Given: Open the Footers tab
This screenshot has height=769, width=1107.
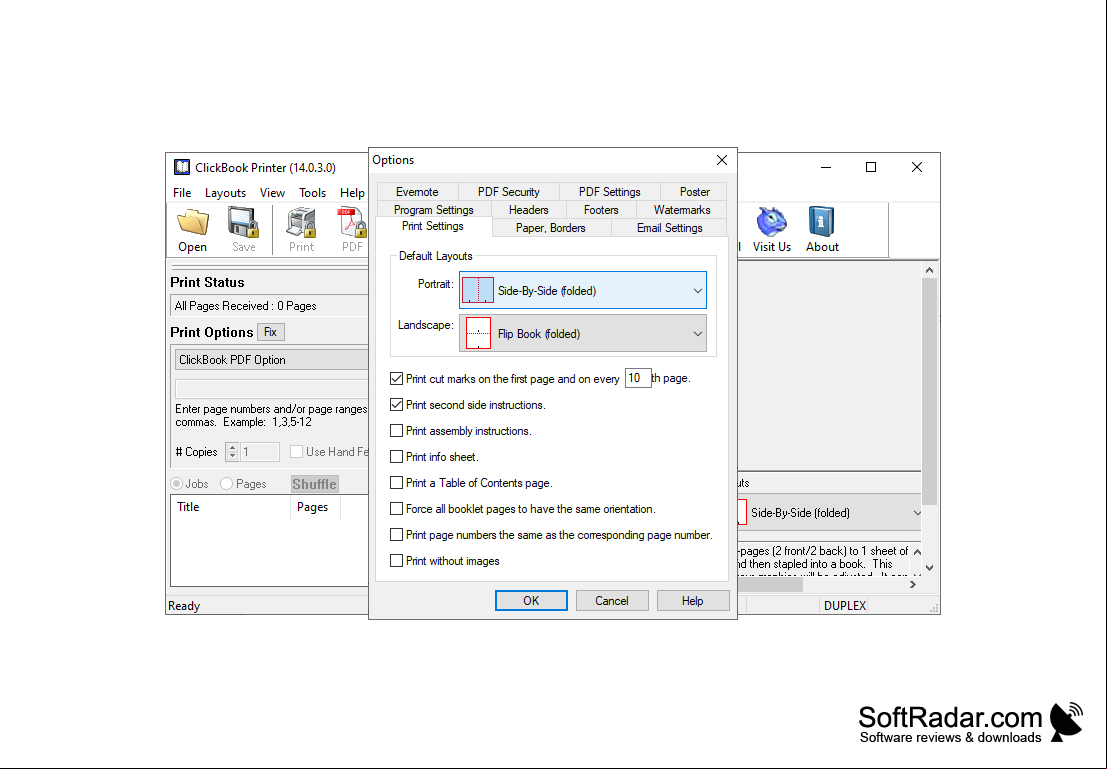Looking at the screenshot, I should pyautogui.click(x=601, y=210).
